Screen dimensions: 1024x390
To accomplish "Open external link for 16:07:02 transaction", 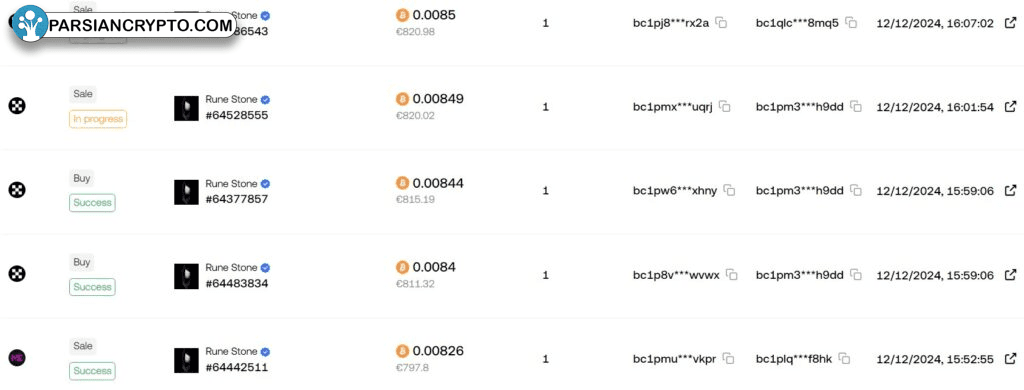I will coord(1010,23).
